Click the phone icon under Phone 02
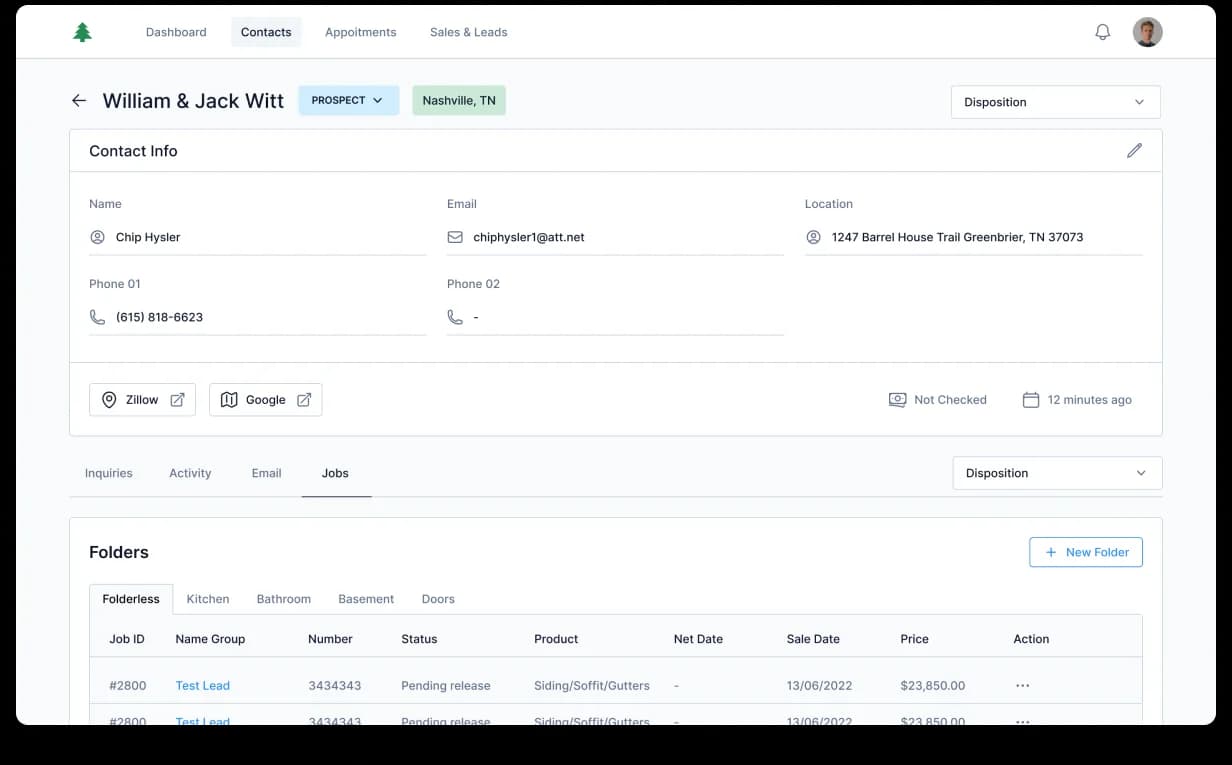 pyautogui.click(x=455, y=317)
